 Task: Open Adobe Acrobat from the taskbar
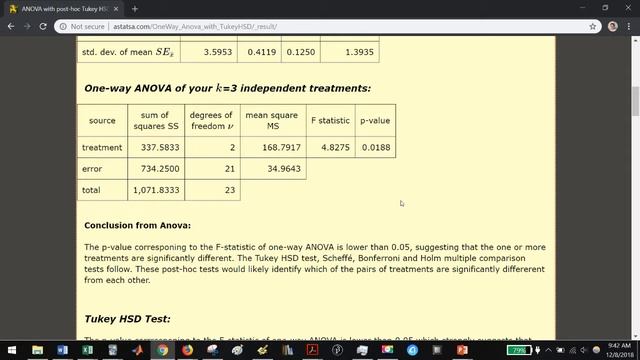[313, 350]
